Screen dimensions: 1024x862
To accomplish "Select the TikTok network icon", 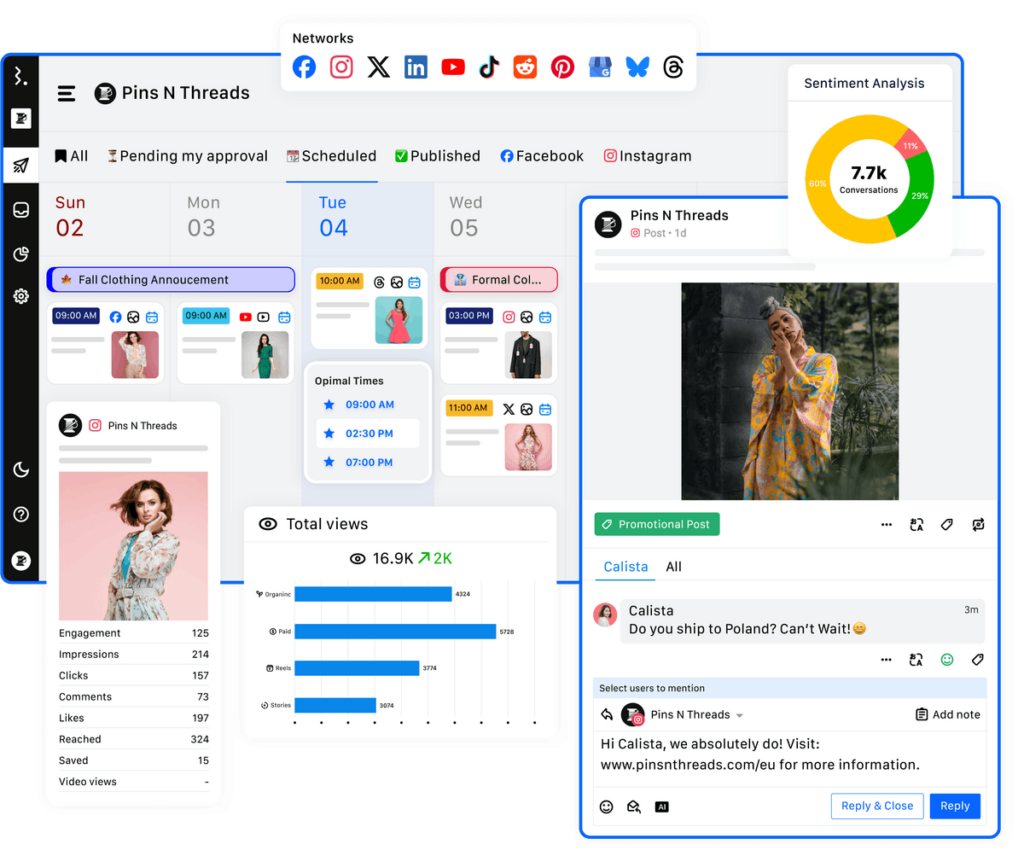I will [x=488, y=67].
